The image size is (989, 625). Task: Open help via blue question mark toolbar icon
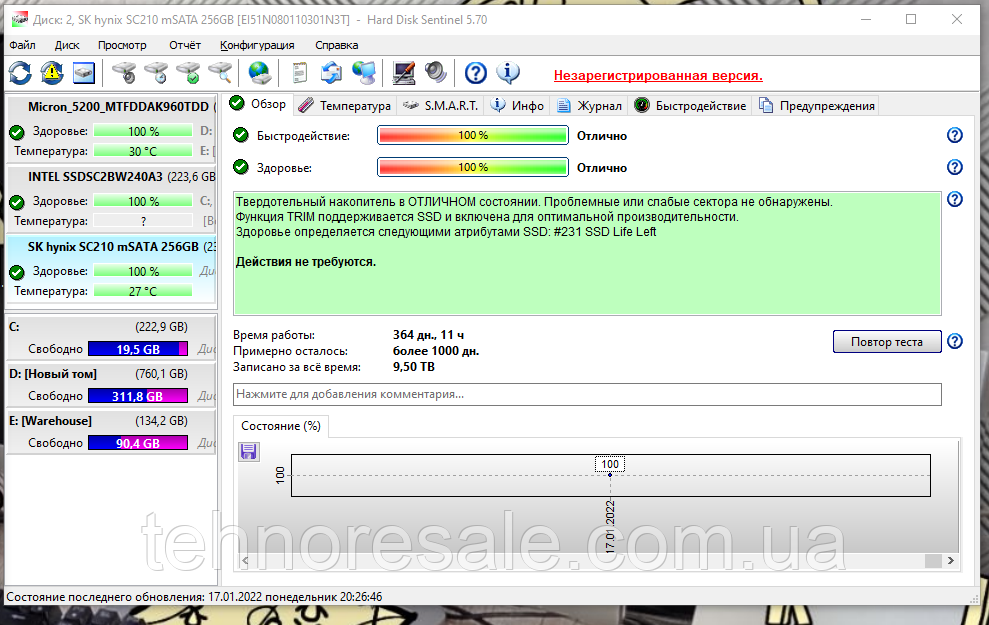476,73
